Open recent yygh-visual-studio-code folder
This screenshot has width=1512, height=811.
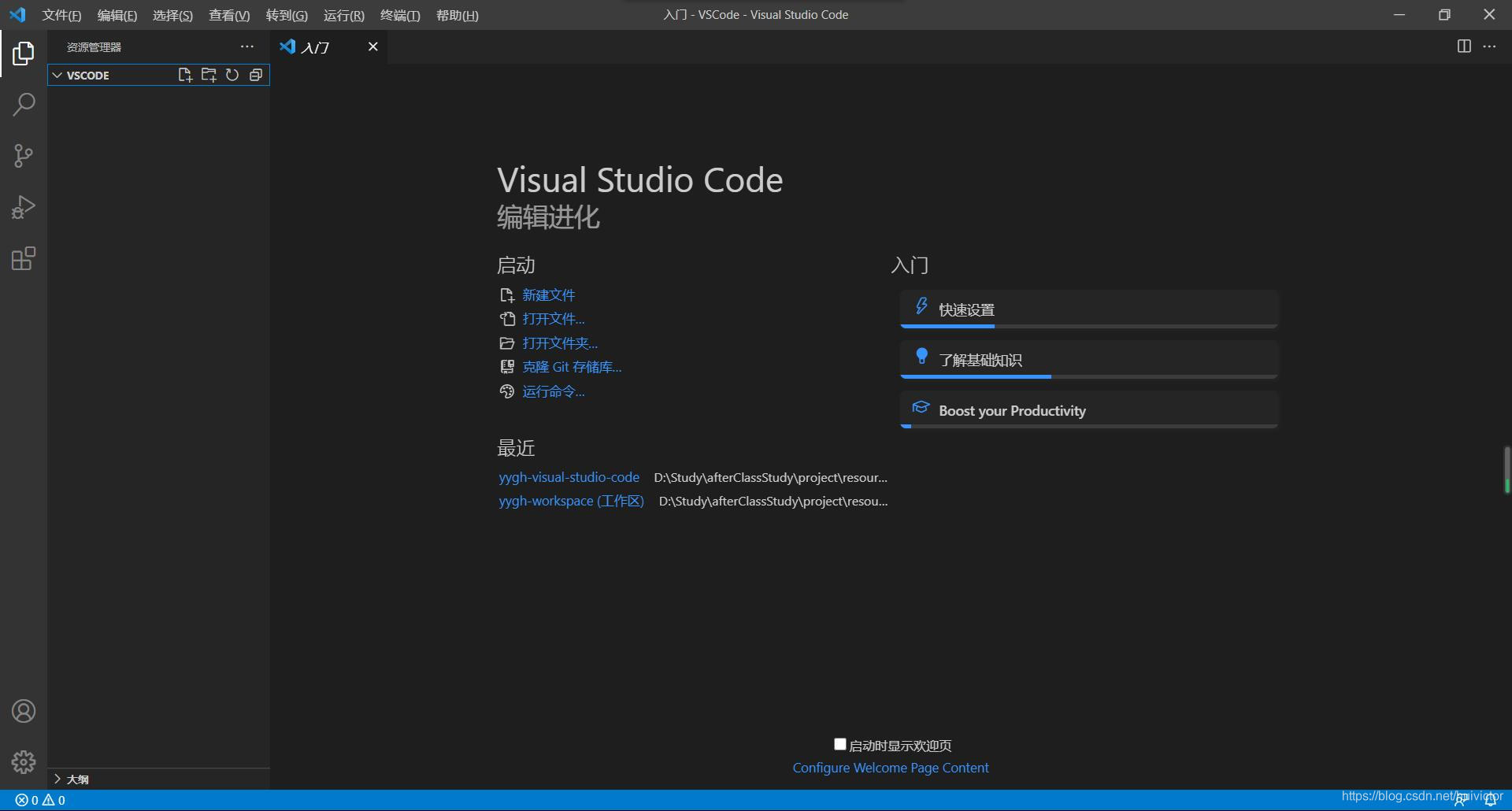pos(569,477)
